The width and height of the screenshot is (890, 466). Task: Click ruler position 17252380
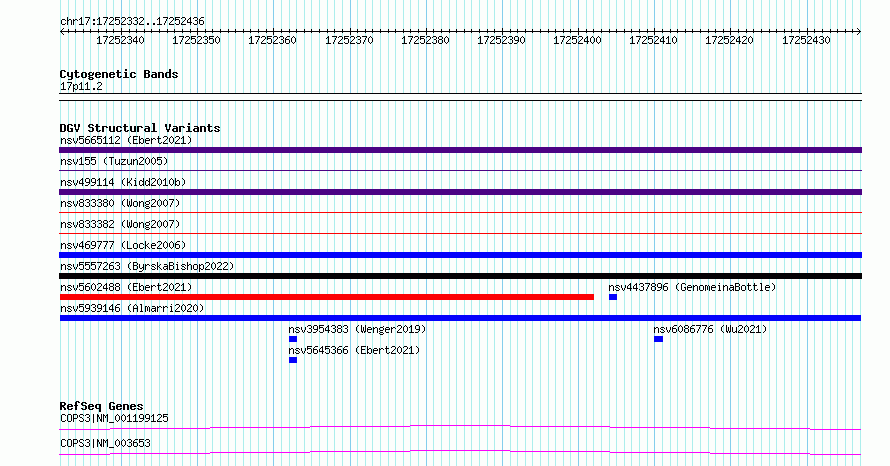click(x=425, y=40)
